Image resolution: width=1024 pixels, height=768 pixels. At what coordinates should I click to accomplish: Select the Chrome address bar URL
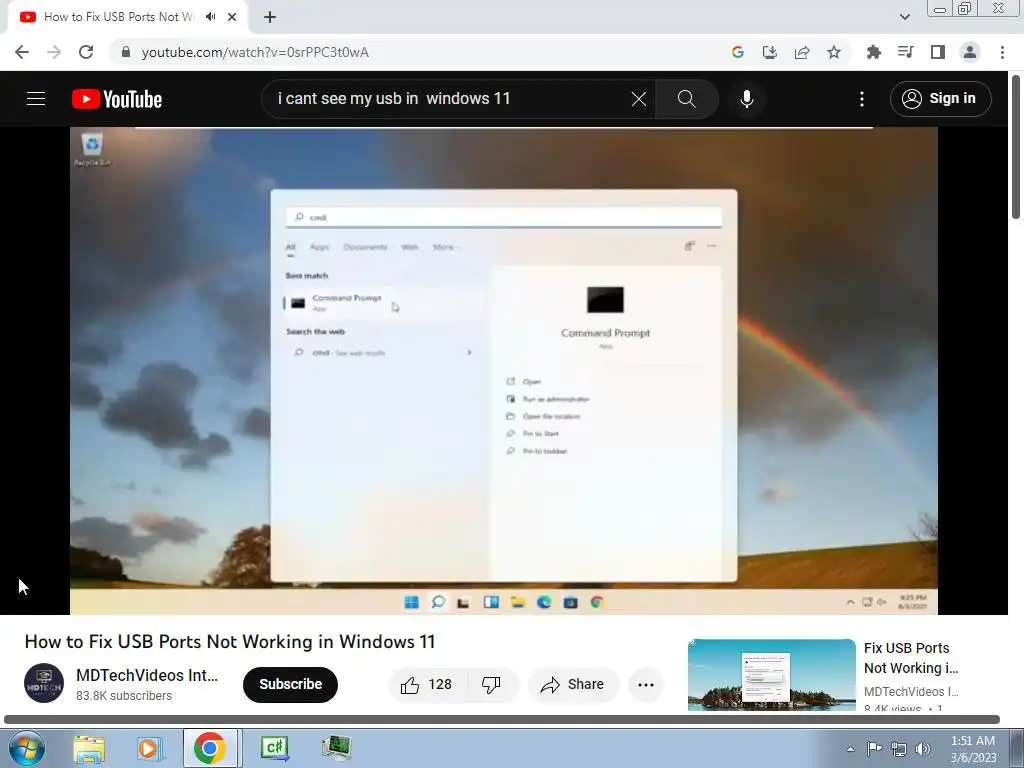(x=255, y=52)
